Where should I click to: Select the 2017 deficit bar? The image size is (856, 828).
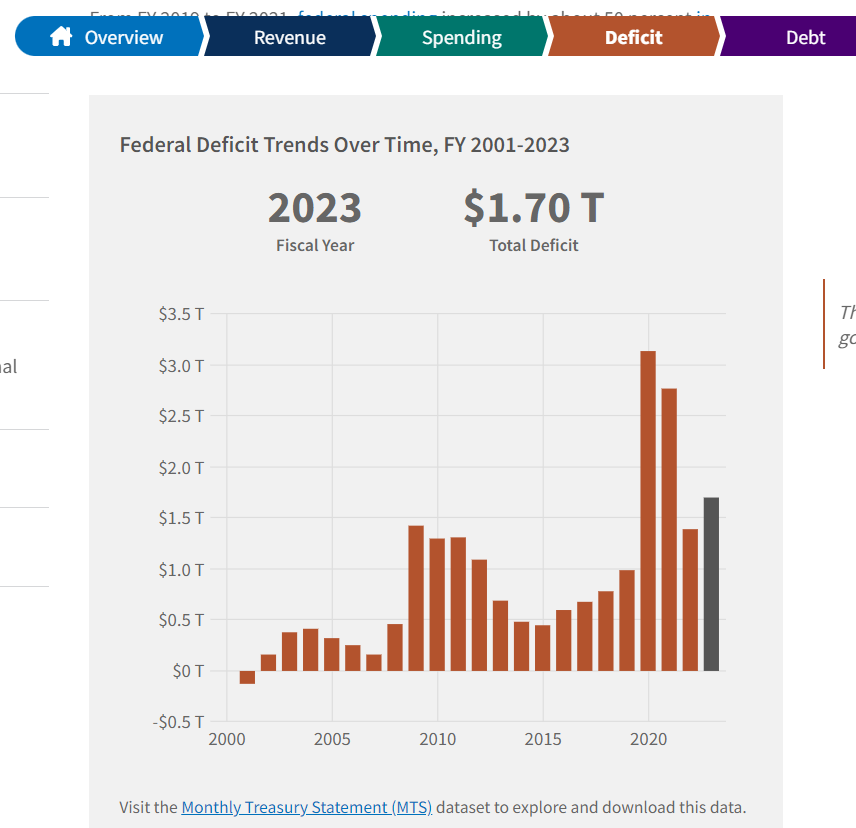(585, 636)
